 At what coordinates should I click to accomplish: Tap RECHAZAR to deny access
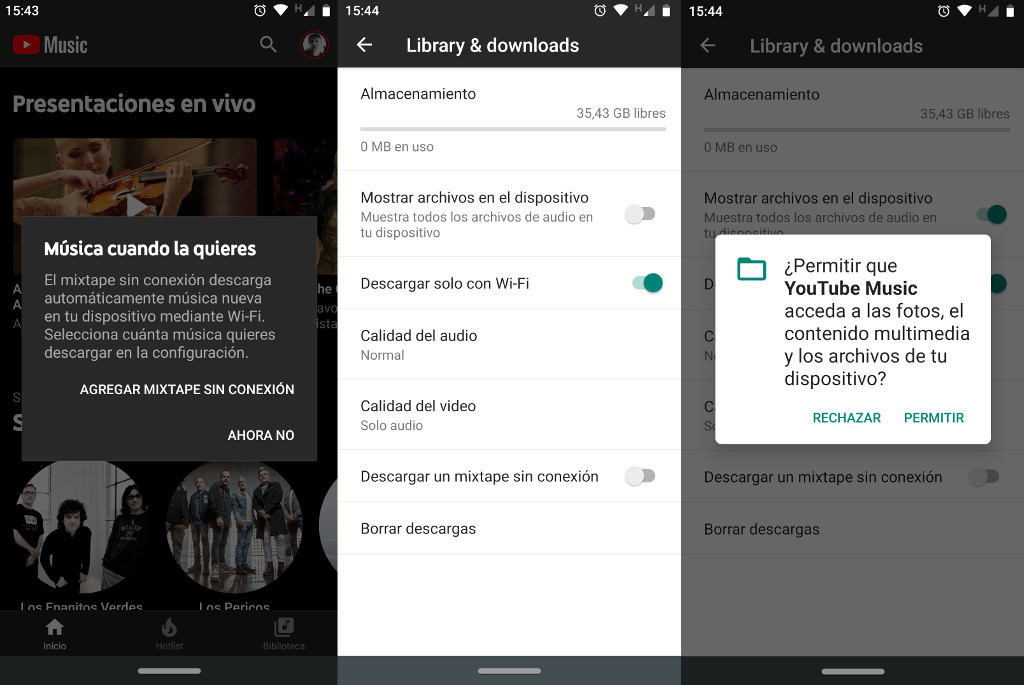click(846, 418)
